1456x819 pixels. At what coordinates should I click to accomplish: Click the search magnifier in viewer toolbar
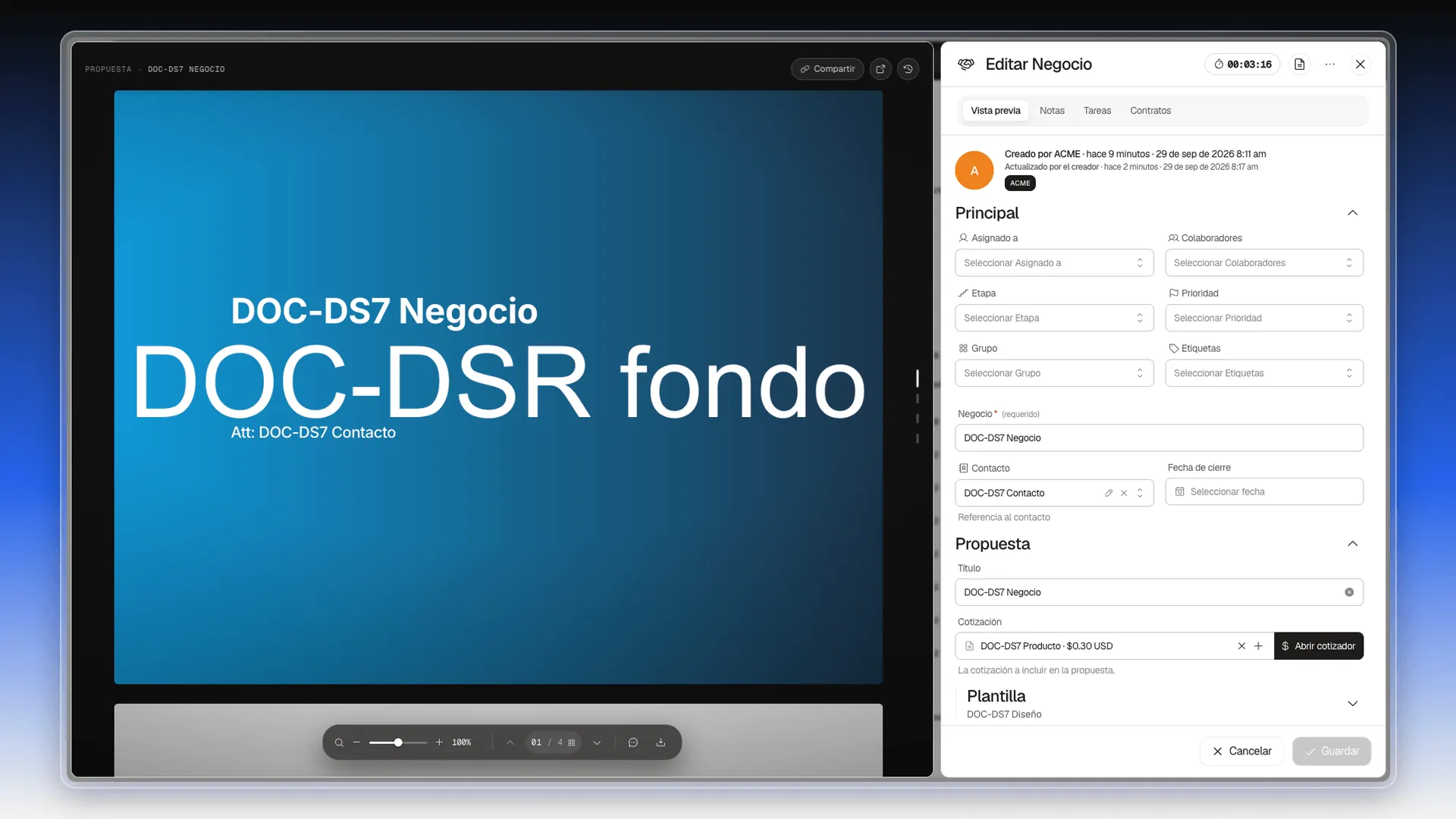pos(339,742)
